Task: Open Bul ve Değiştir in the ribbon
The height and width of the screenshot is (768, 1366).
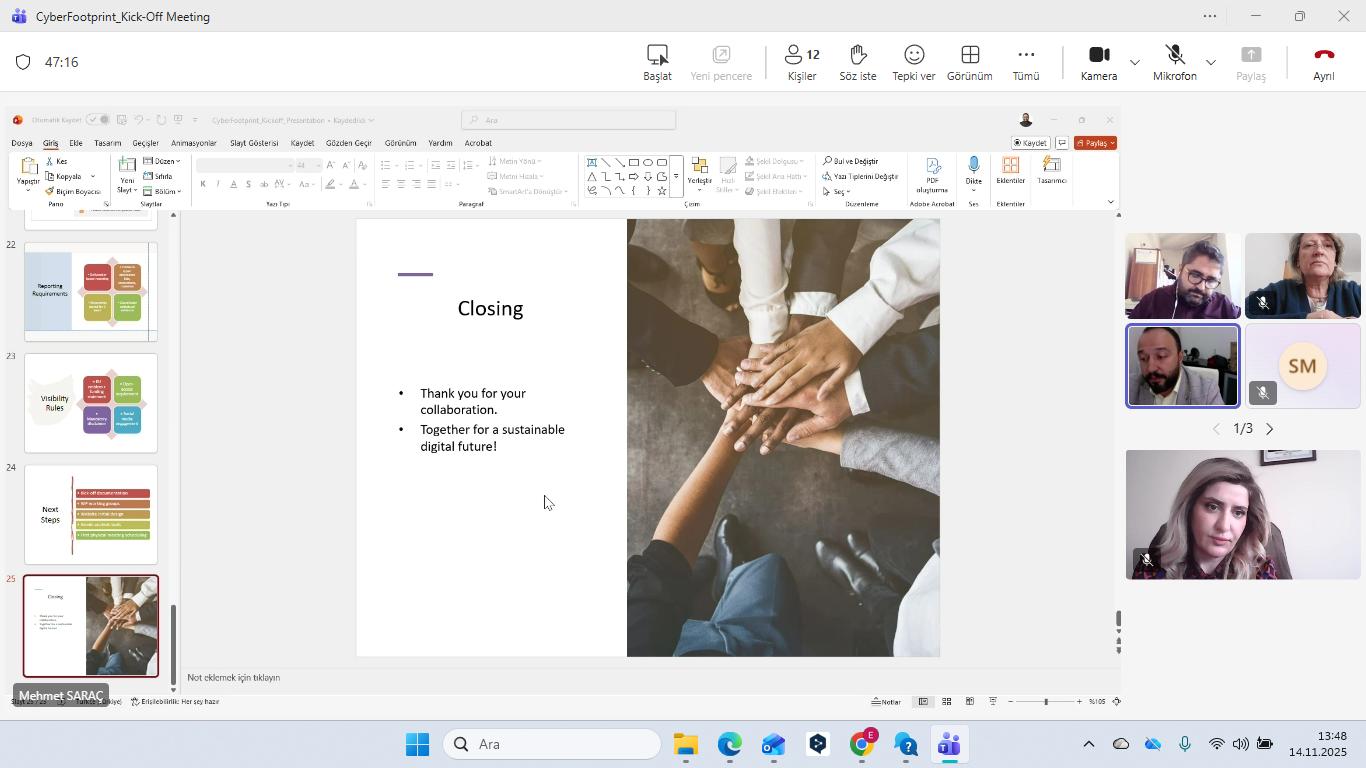Action: tap(849, 160)
